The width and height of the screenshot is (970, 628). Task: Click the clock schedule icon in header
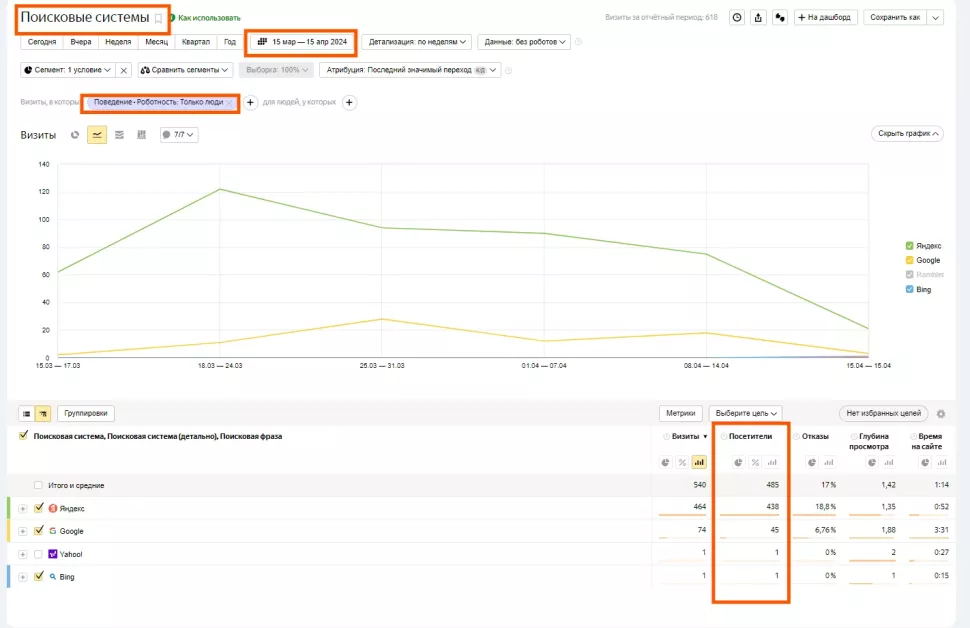(736, 17)
